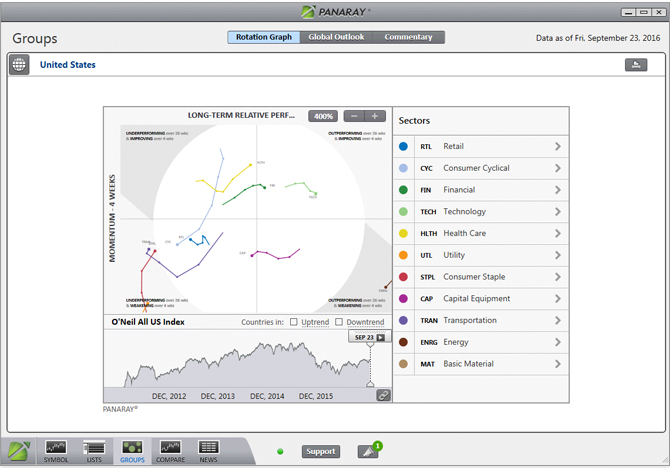The height and width of the screenshot is (468, 670).
Task: Click the tan Basic Material color dot
Action: [x=403, y=364]
